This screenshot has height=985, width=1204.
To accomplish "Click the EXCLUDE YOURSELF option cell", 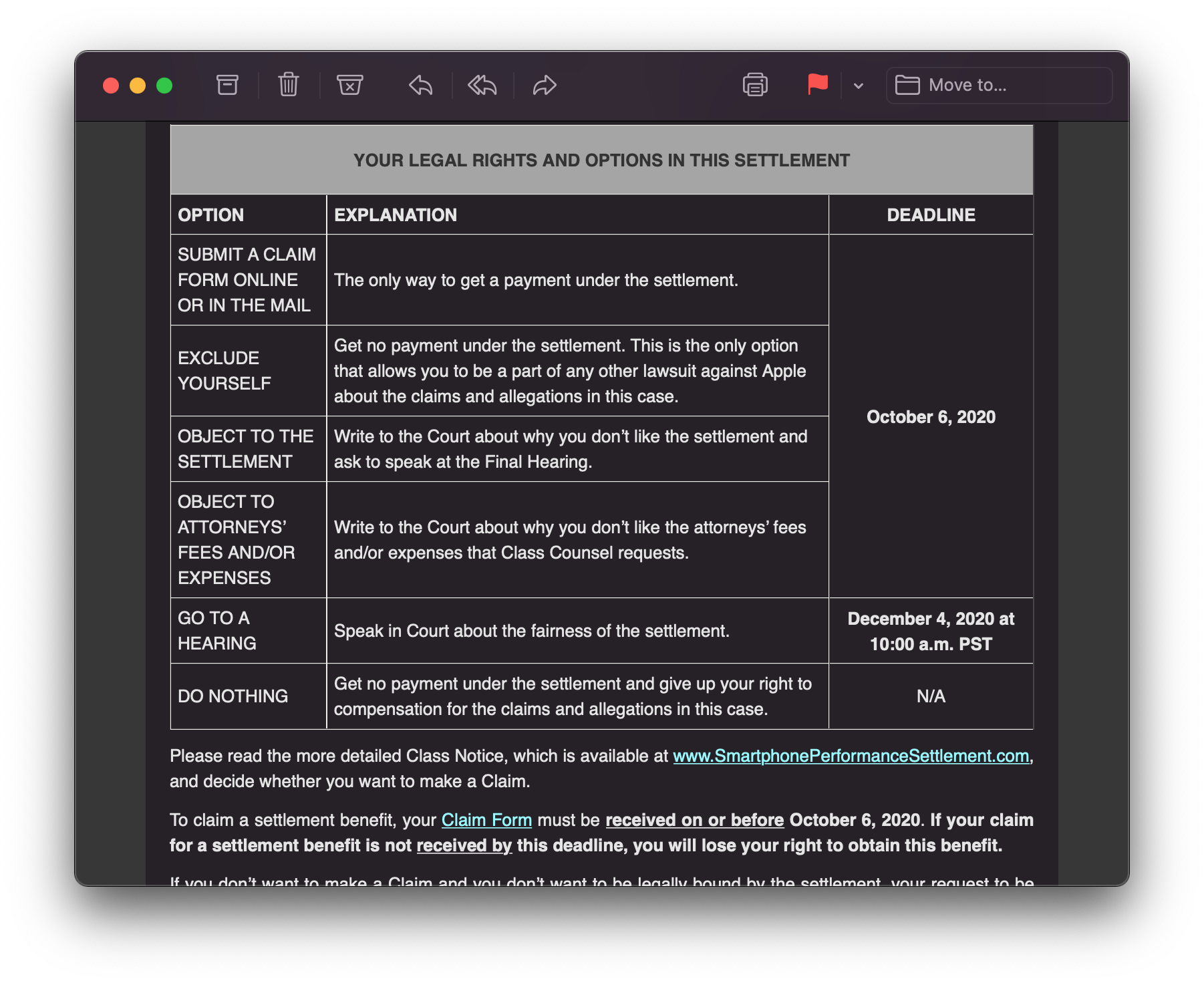I will [248, 371].
